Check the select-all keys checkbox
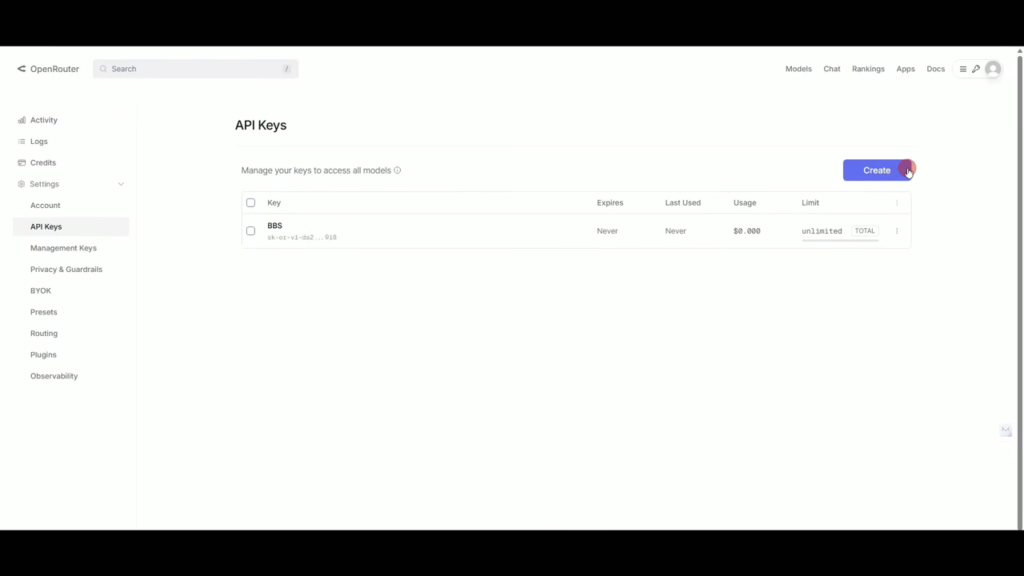 coord(250,202)
